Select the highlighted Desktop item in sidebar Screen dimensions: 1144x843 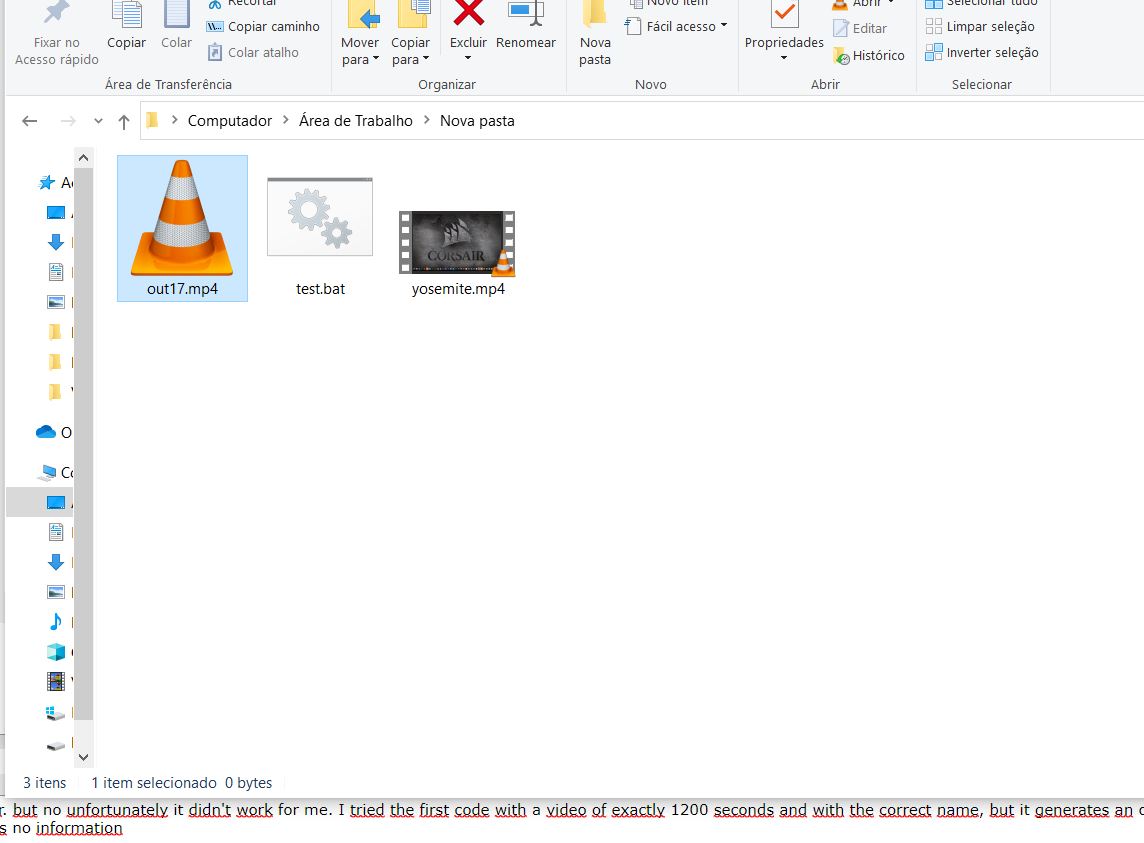39,502
